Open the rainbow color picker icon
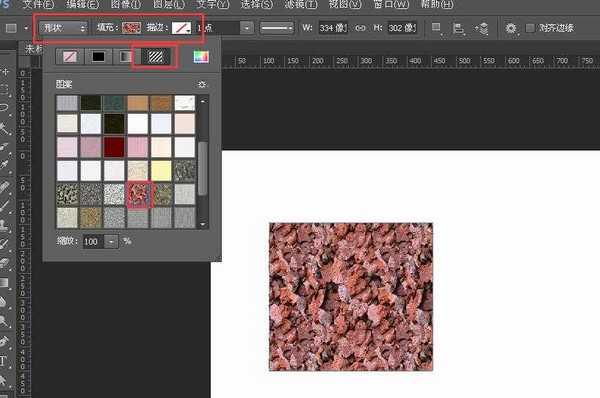 (201, 57)
